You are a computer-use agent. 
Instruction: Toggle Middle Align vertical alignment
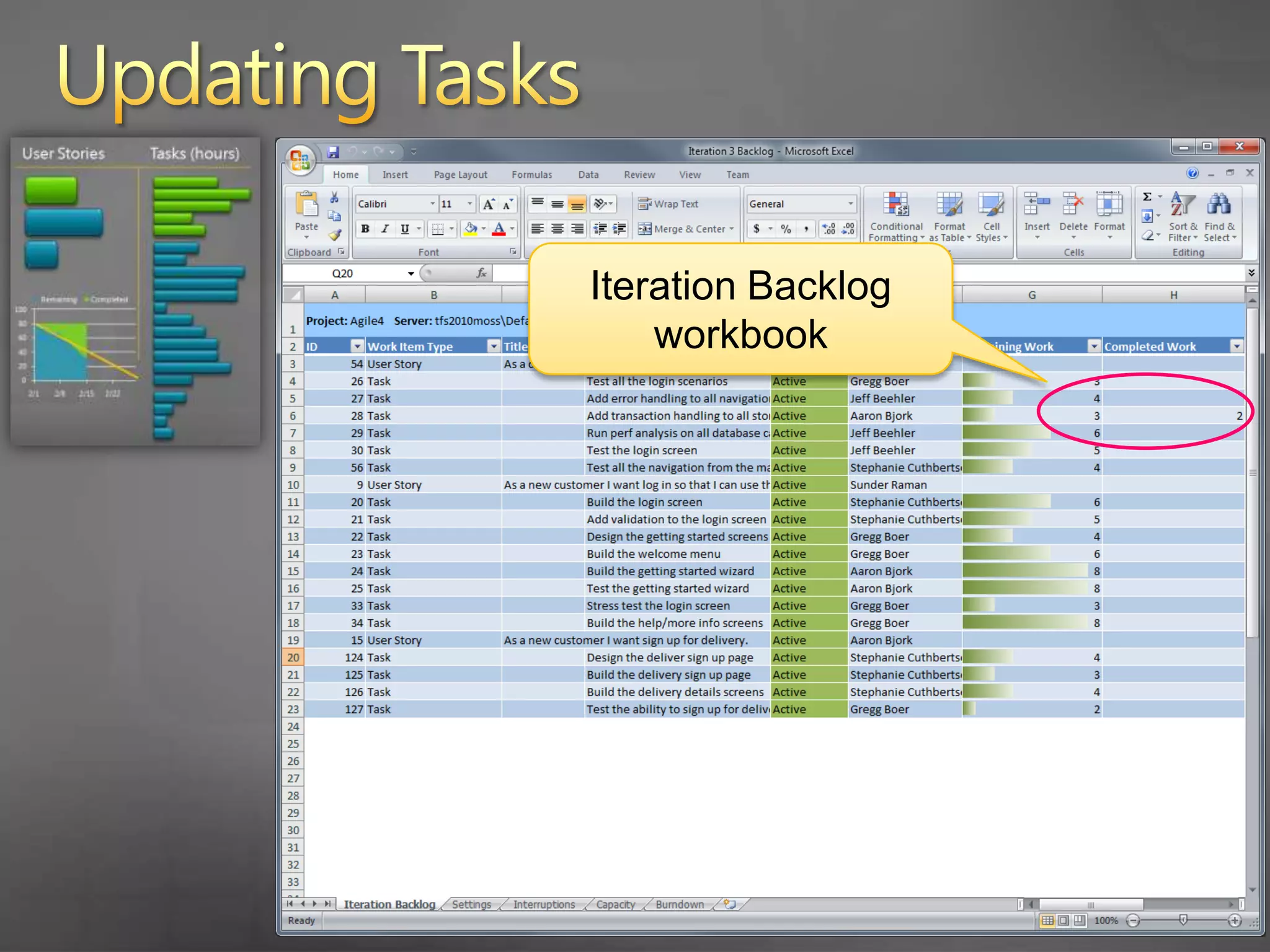point(557,203)
